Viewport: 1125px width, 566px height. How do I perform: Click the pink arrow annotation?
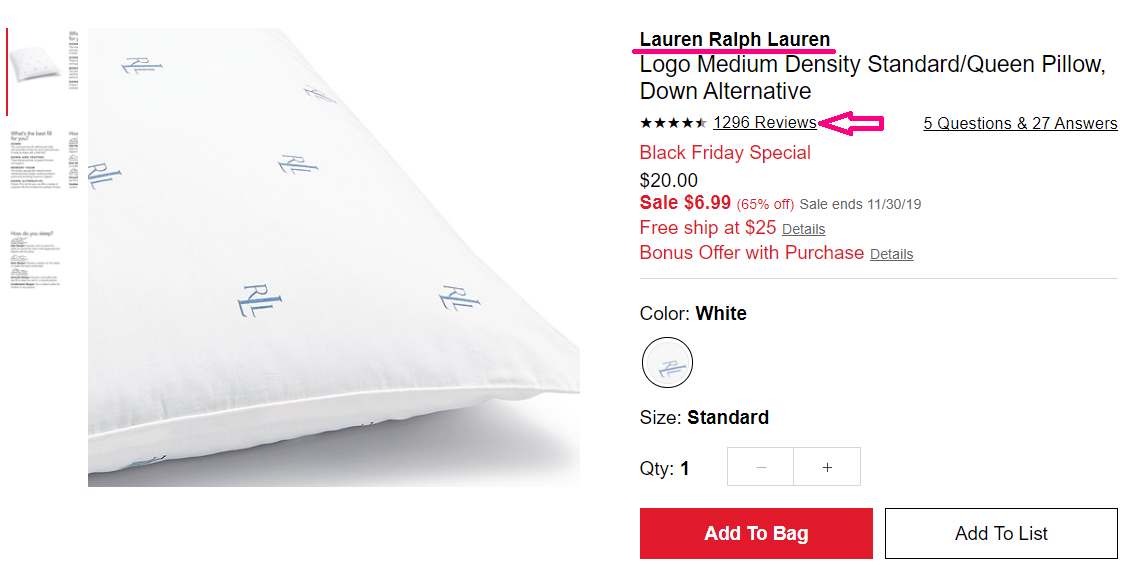(x=851, y=123)
